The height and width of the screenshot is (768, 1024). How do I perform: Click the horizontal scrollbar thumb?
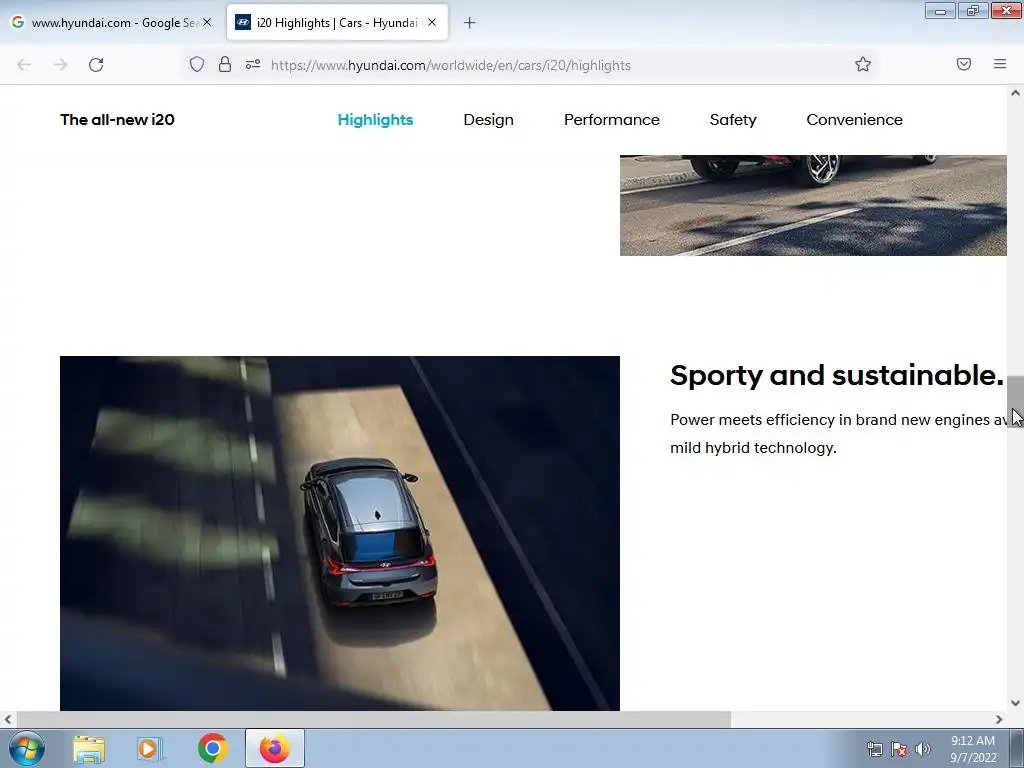373,719
